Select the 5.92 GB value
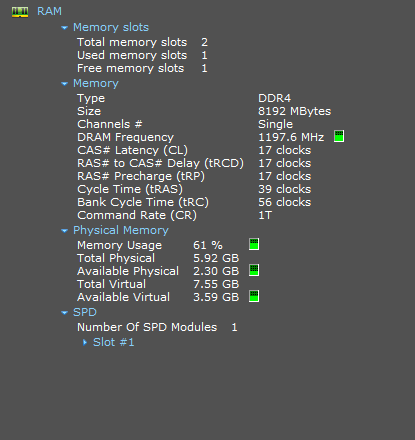 [216, 258]
